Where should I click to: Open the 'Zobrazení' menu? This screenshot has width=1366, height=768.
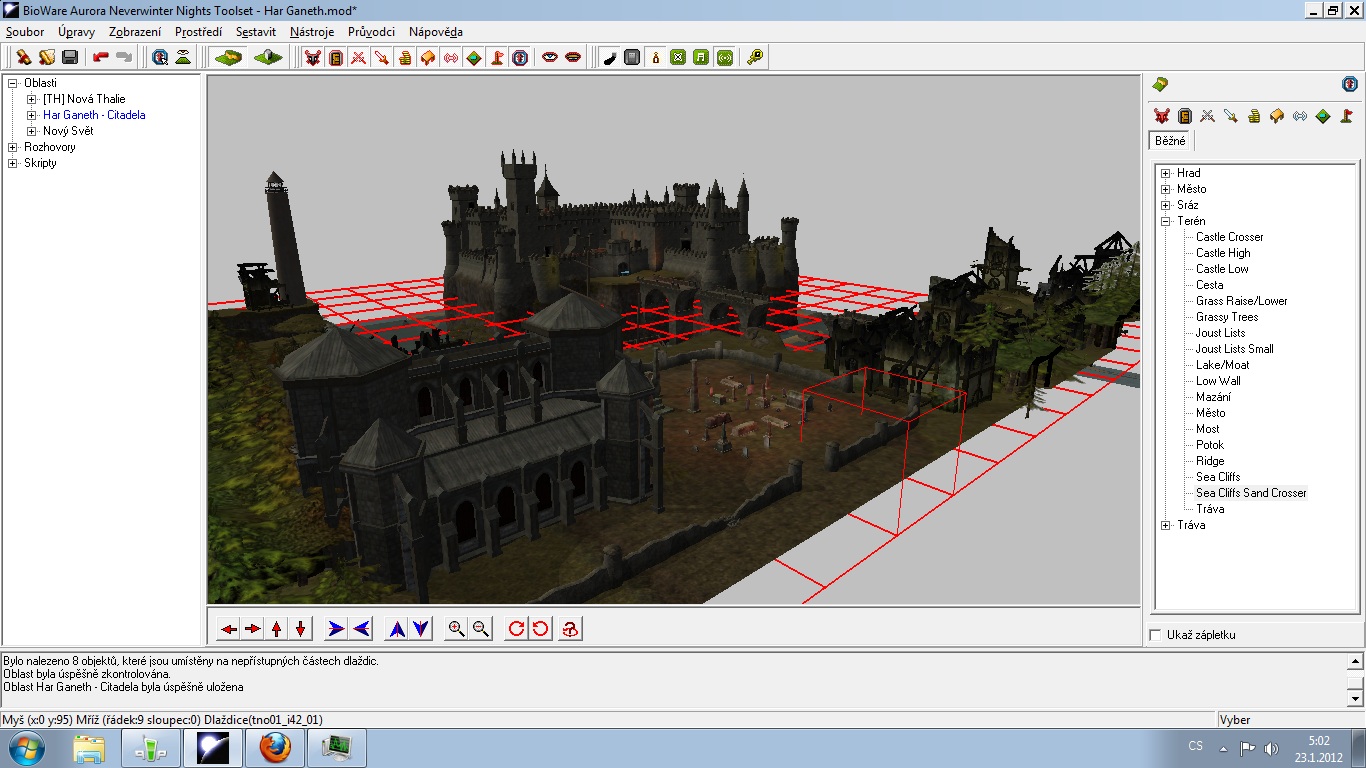(135, 32)
